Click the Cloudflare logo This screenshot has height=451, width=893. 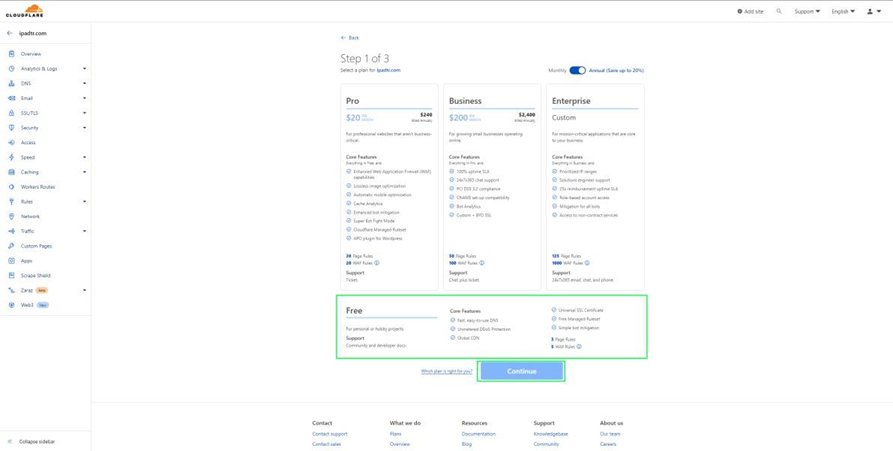(x=24, y=11)
